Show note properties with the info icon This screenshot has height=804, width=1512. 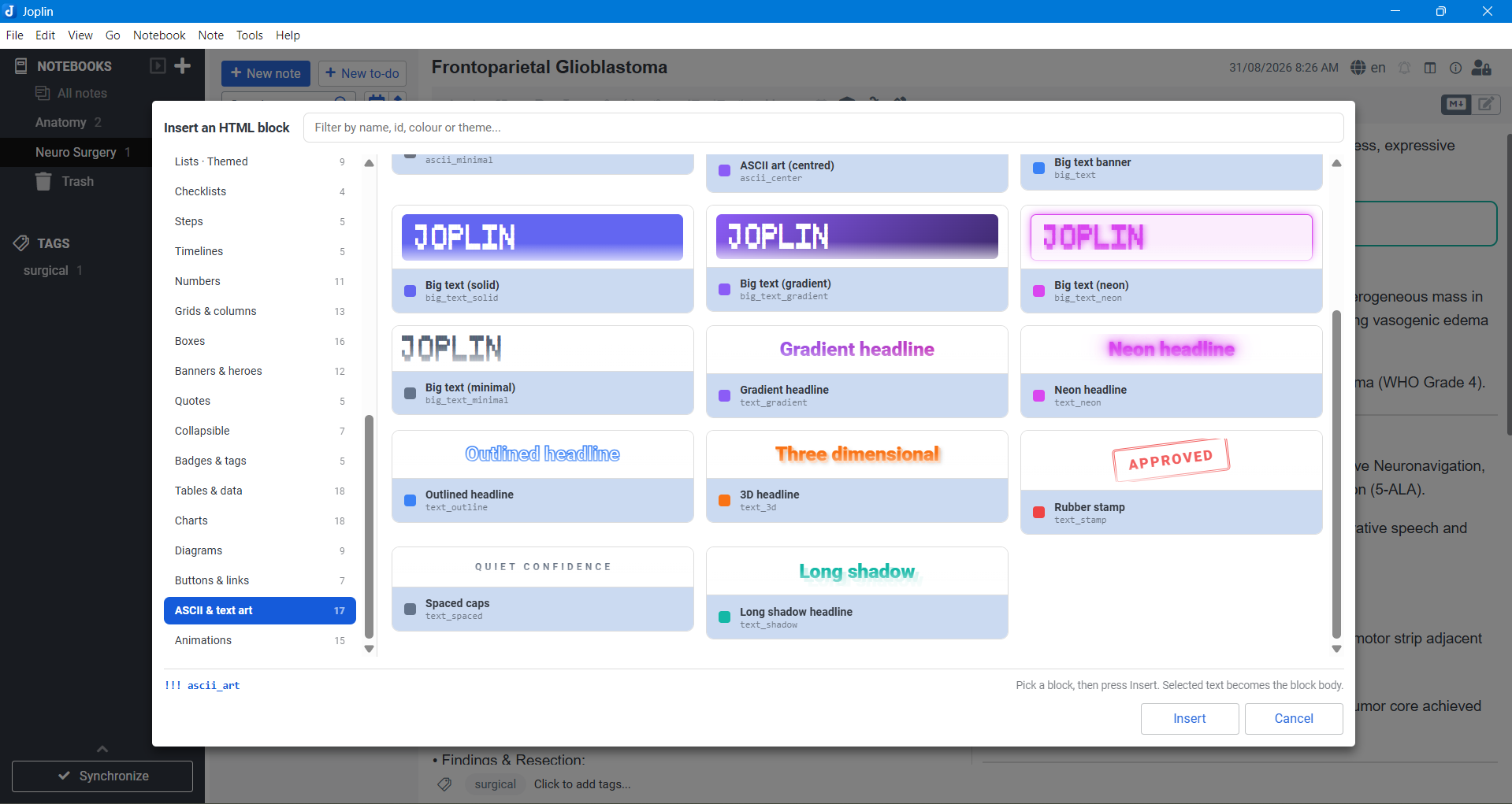click(1455, 68)
